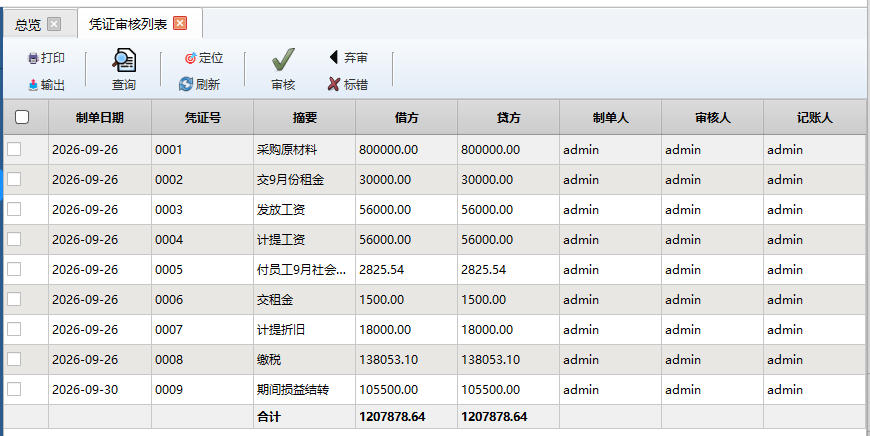Click the 审核人 column header

713,118
